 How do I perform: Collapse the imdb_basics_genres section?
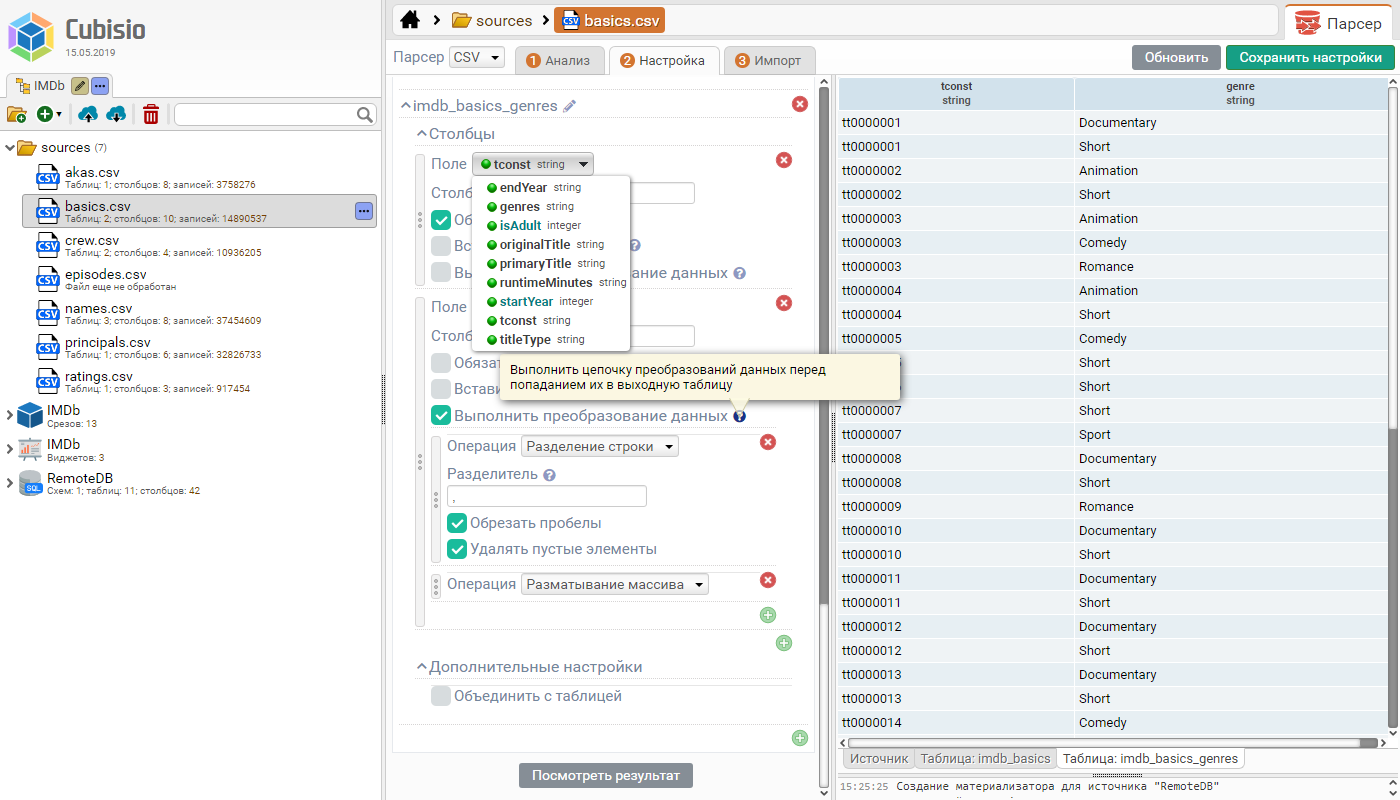[x=406, y=106]
